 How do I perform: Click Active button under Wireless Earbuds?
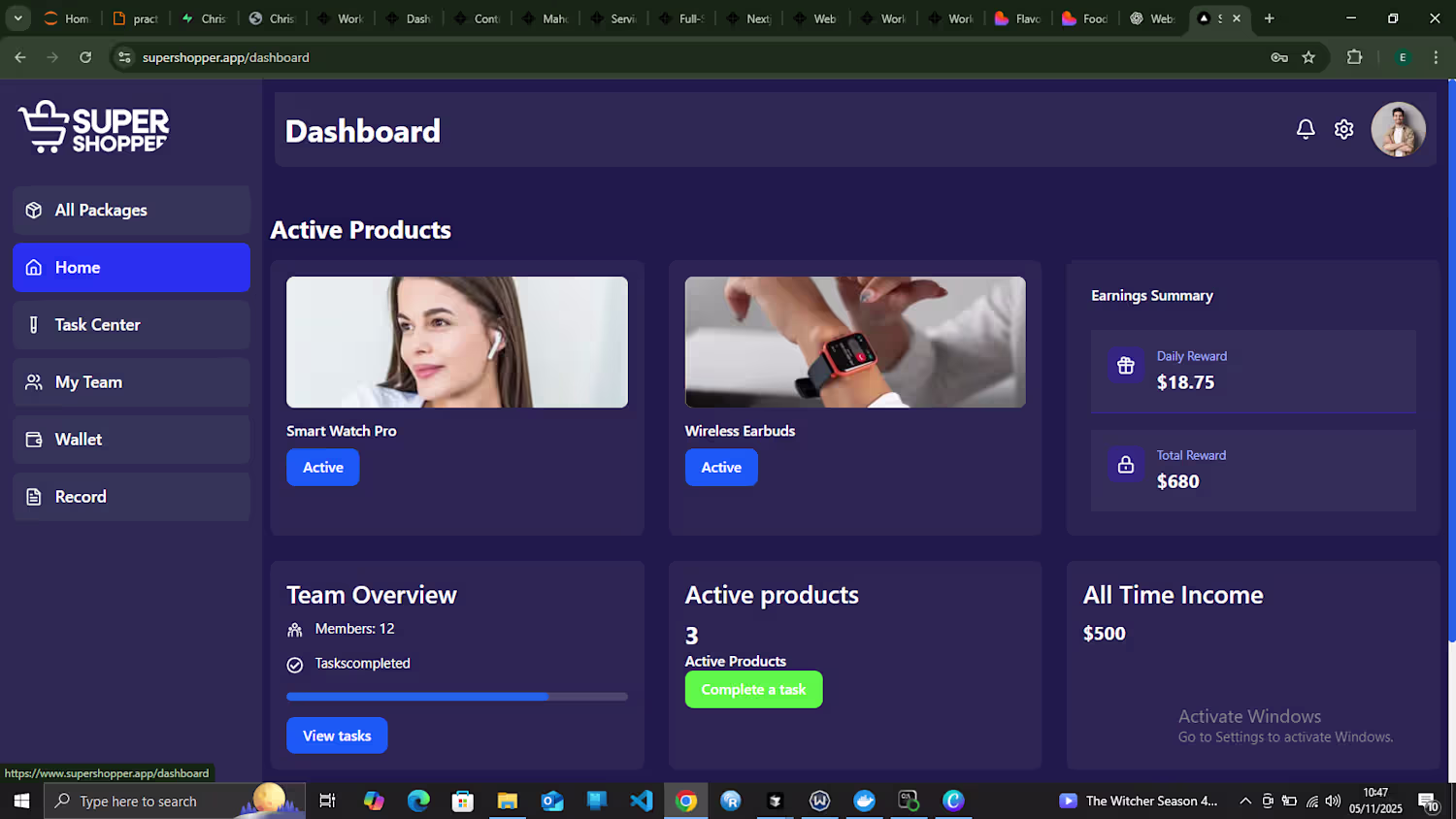pyautogui.click(x=721, y=467)
